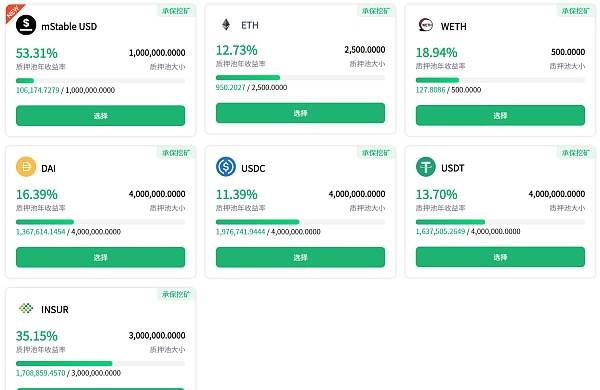
Task: Click the underwriting mining tag on USDC card
Action: [x=376, y=153]
